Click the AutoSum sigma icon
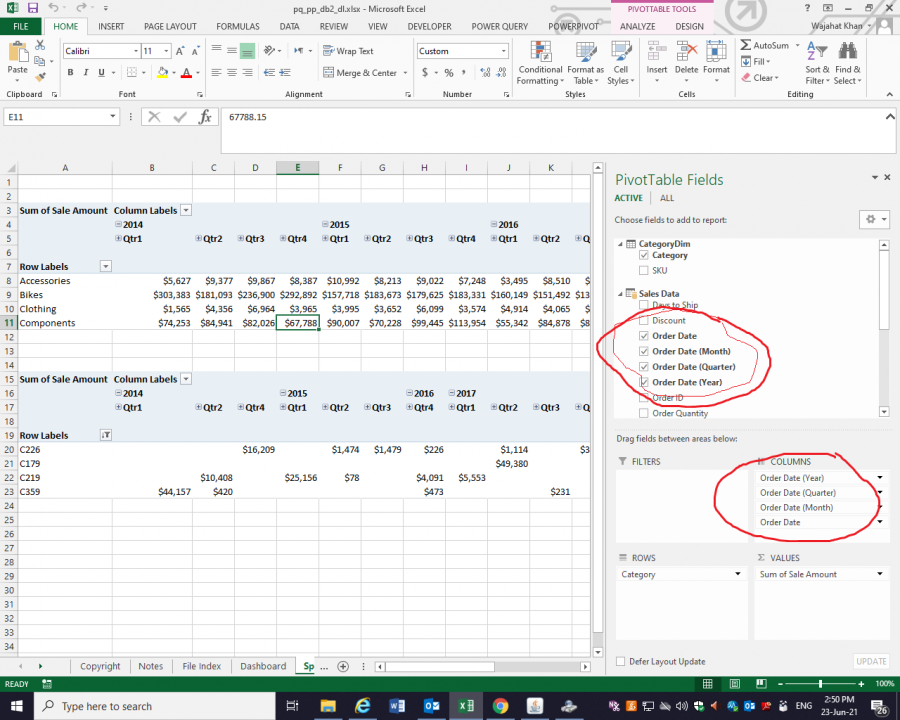 [x=746, y=45]
